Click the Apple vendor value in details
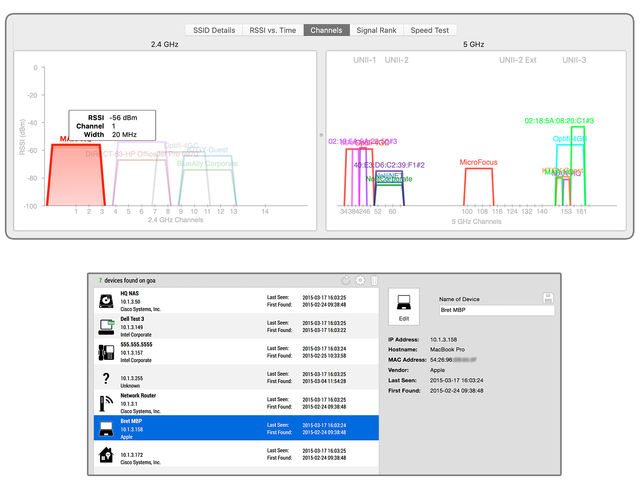The width and height of the screenshot is (640, 480). [x=437, y=370]
